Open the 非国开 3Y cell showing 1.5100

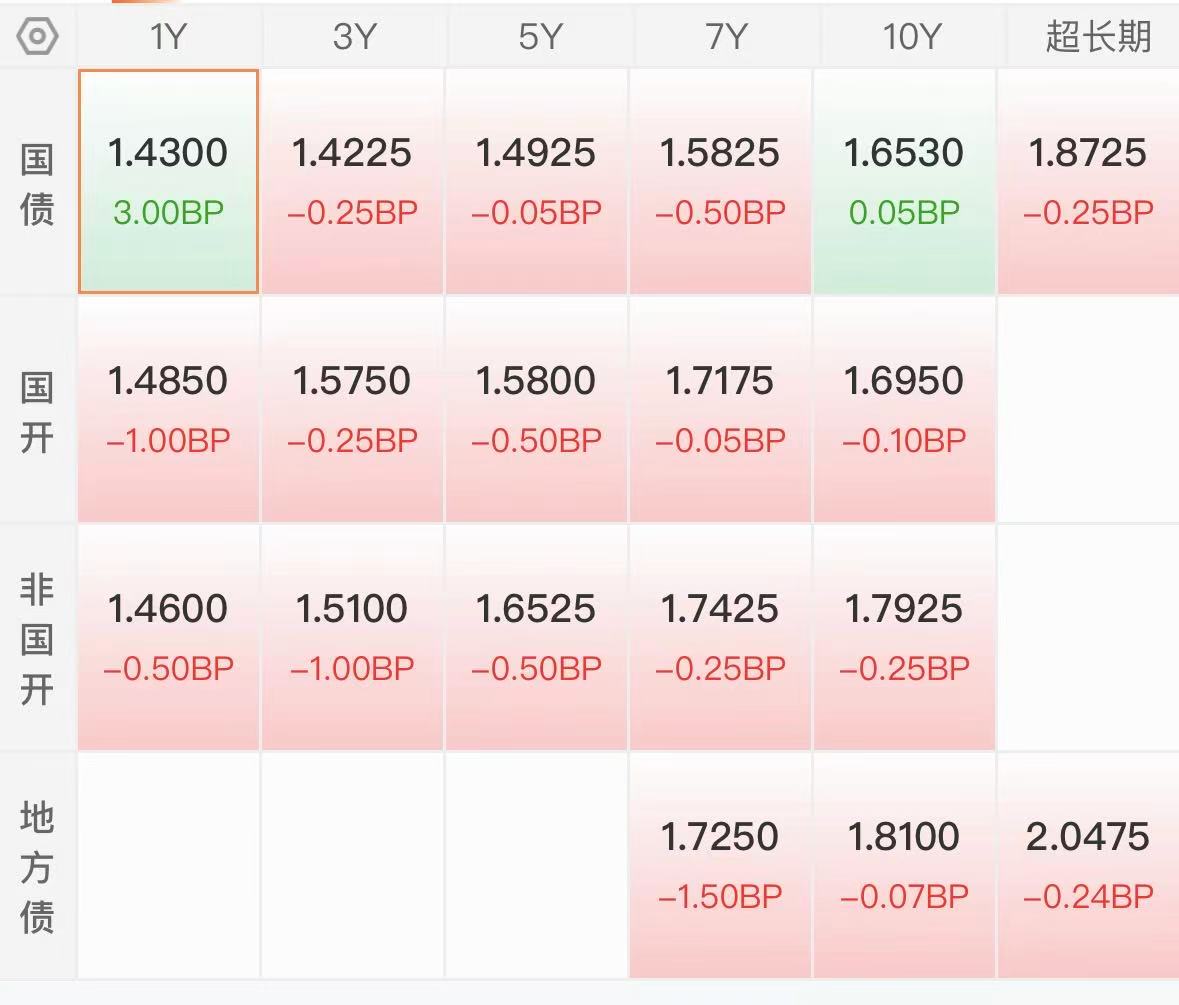click(352, 637)
